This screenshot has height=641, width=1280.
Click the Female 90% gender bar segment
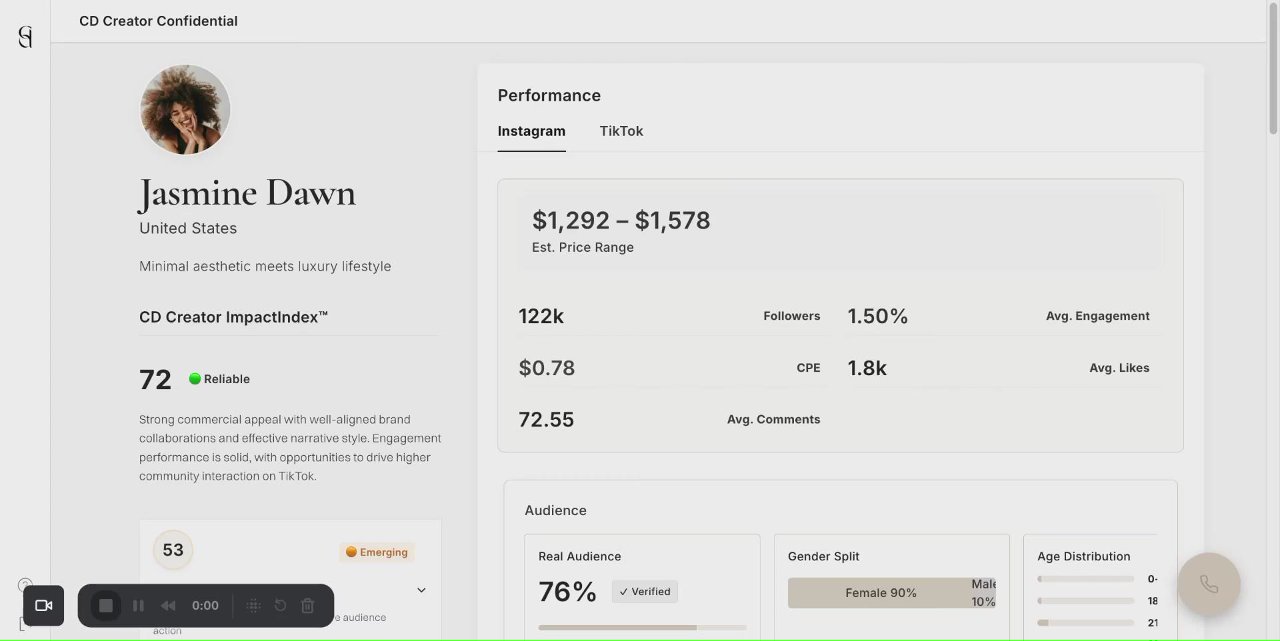[x=880, y=593]
